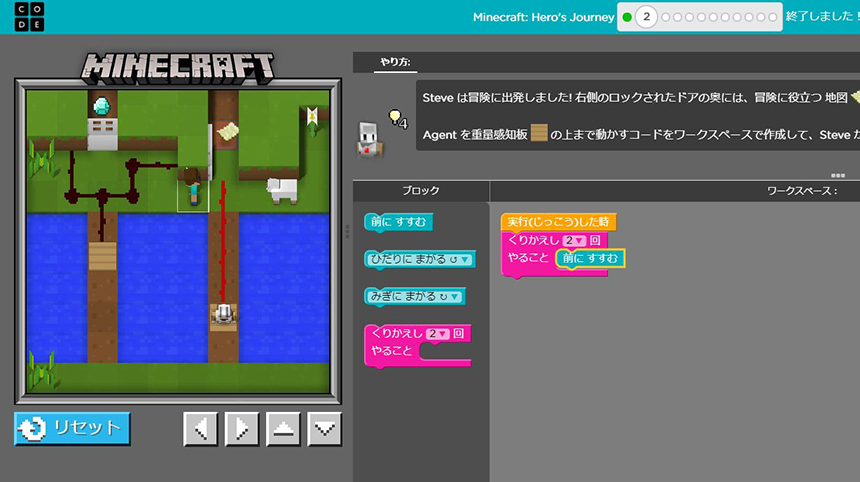Click the current level 2 progress bubble
The width and height of the screenshot is (860, 482).
pos(646,17)
